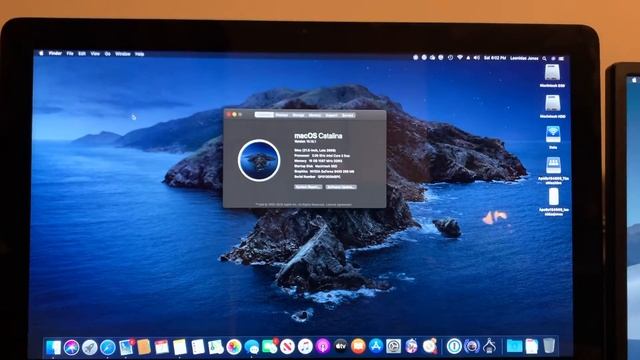Open the File menu
The image size is (640, 360).
pyautogui.click(x=70, y=53)
